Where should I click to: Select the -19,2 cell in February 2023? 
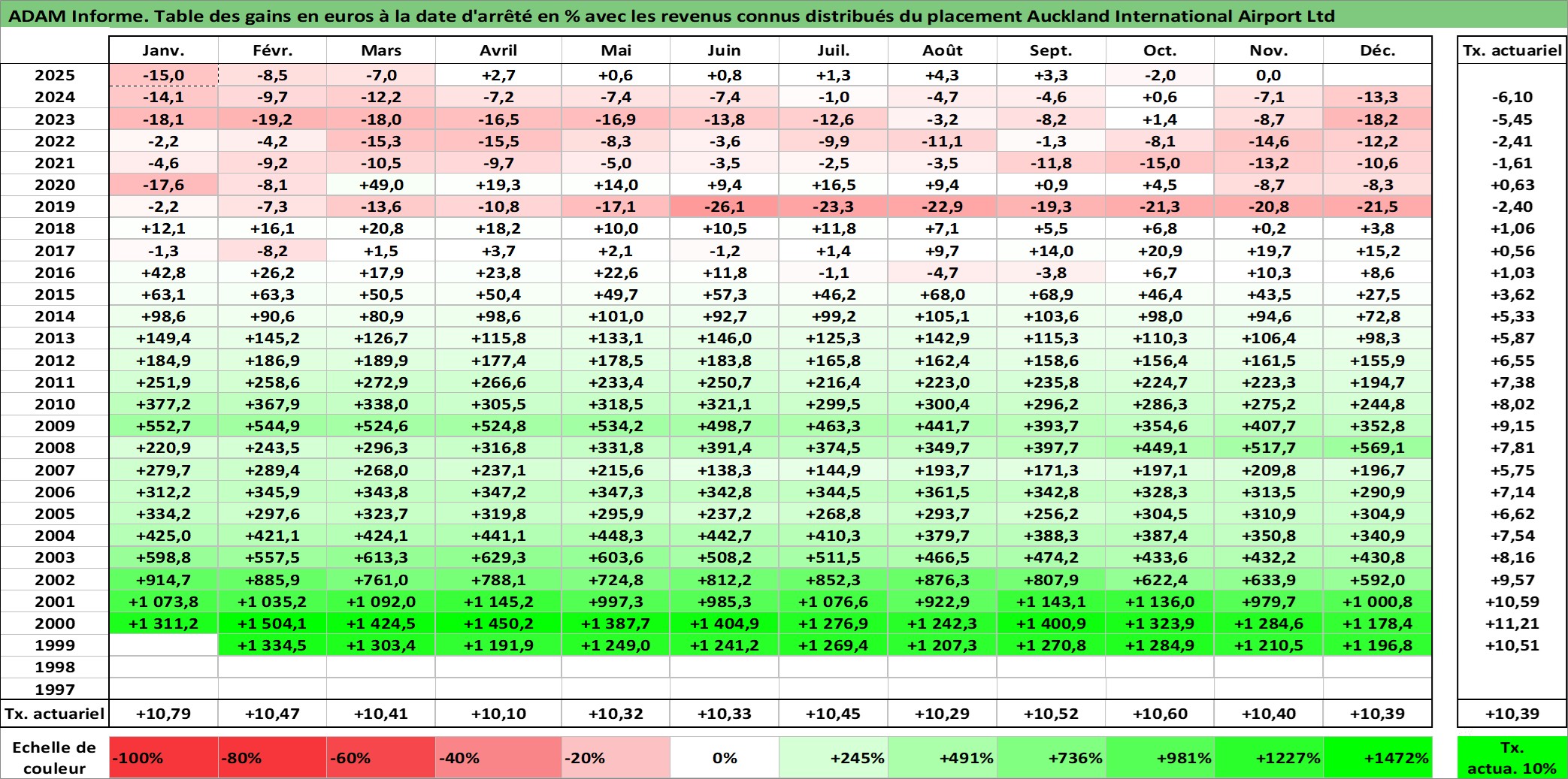coord(272,119)
